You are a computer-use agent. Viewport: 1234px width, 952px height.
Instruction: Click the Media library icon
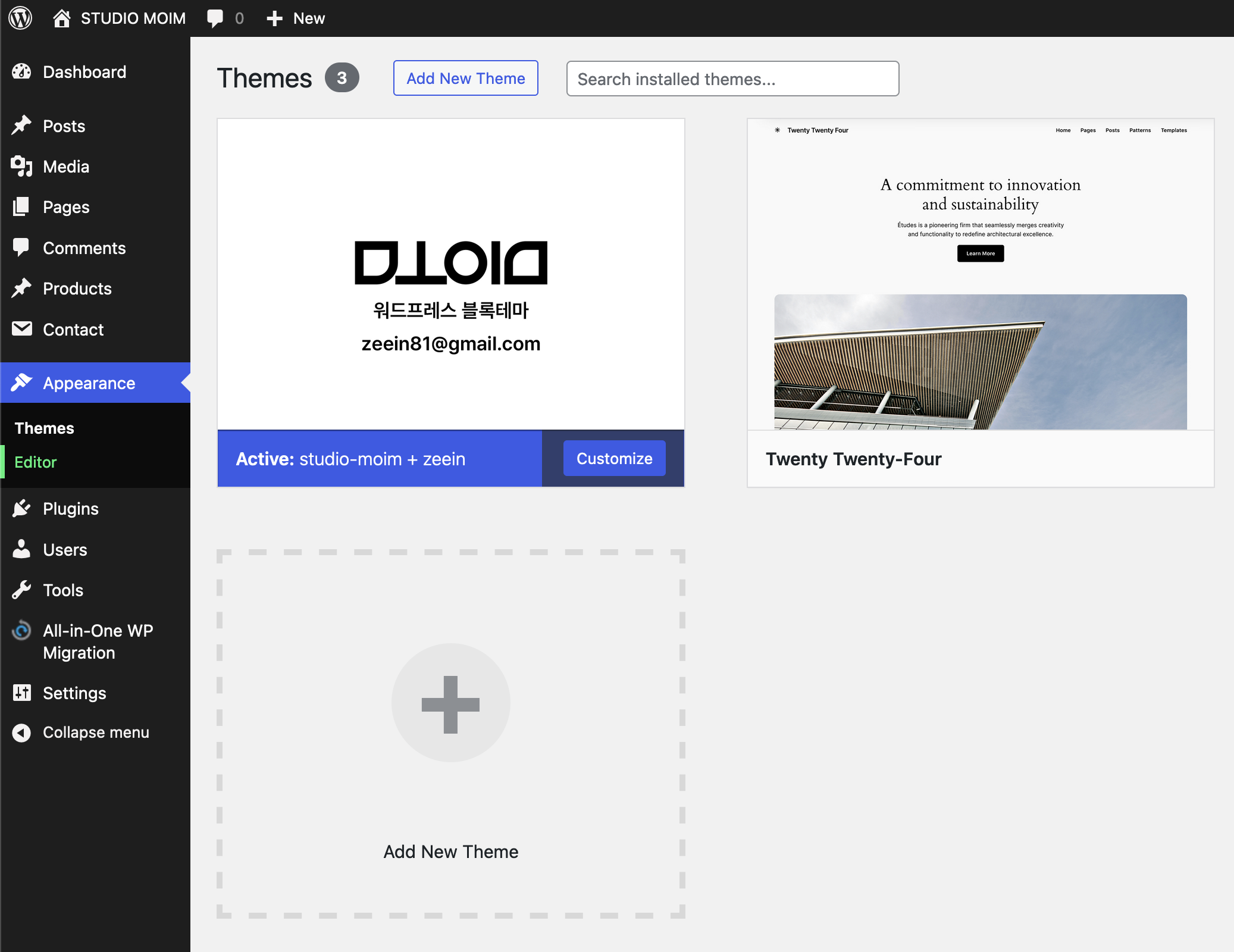click(21, 167)
